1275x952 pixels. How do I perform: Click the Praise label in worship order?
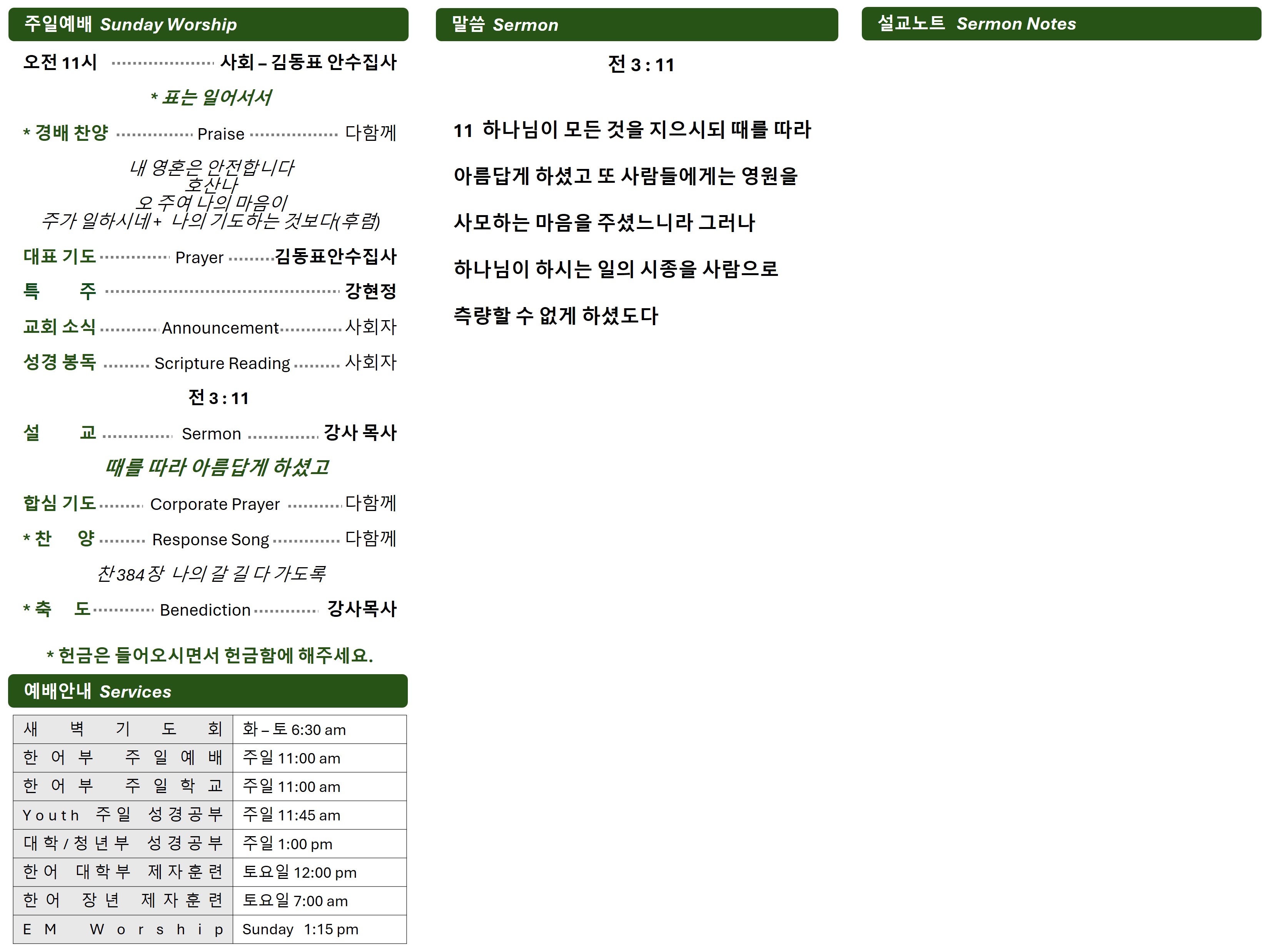221,134
